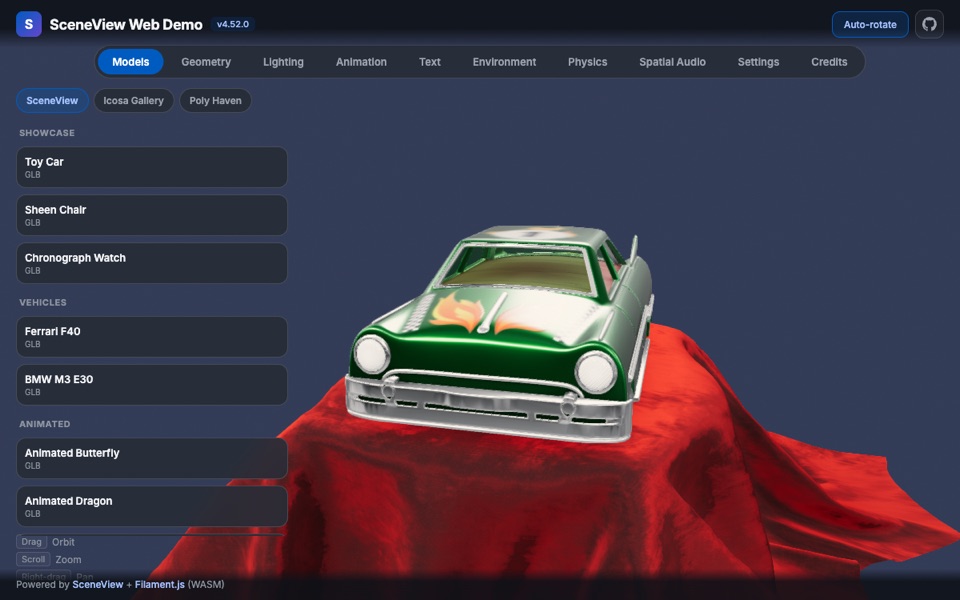
Task: View the Credits tab
Action: [829, 62]
